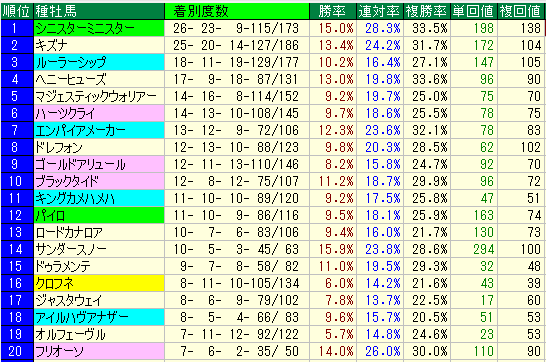Select the yellow クロフネ sire cell
The height and width of the screenshot is (362, 546).
tap(99, 283)
